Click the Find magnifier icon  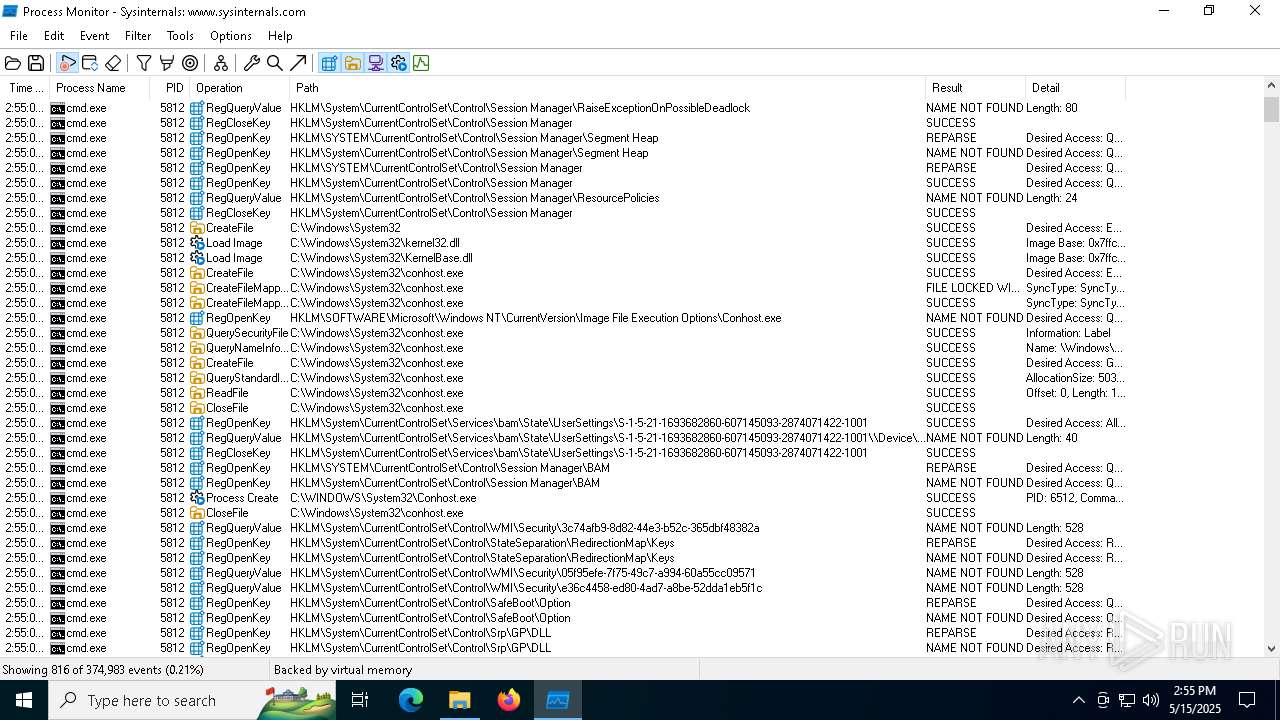pos(275,63)
